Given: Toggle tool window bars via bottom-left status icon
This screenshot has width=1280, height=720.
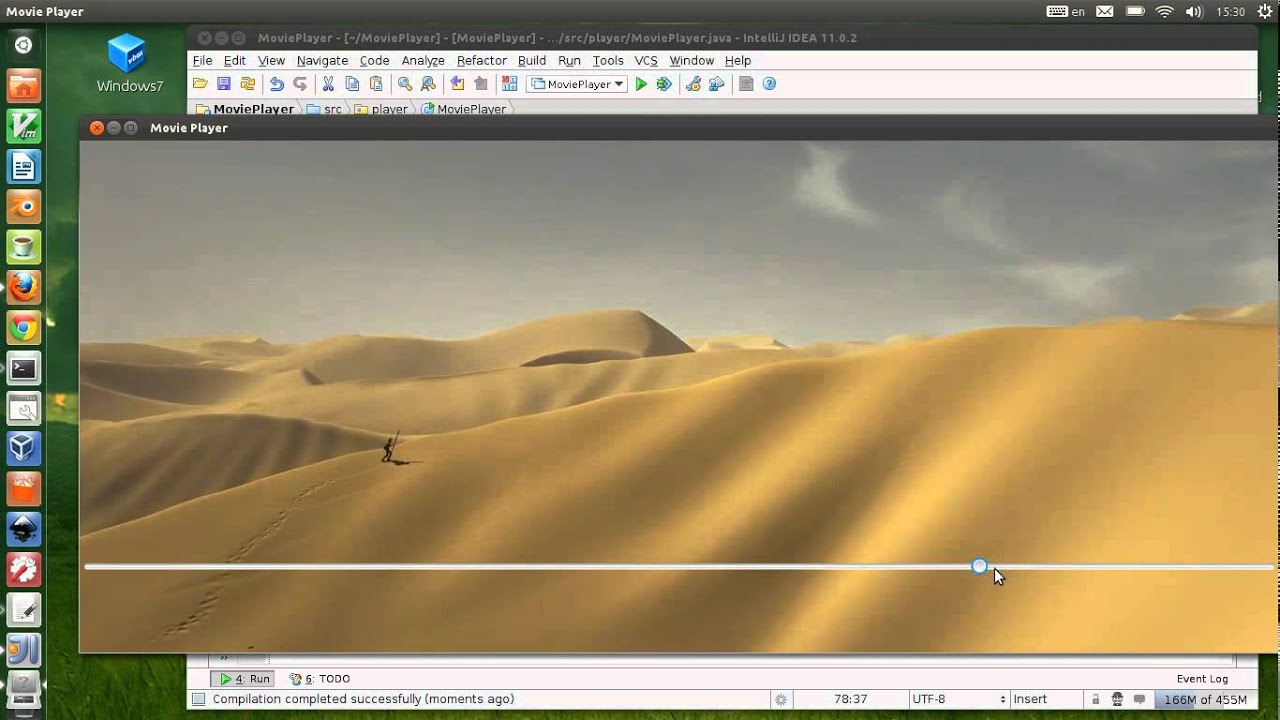Looking at the screenshot, I should pyautogui.click(x=199, y=699).
